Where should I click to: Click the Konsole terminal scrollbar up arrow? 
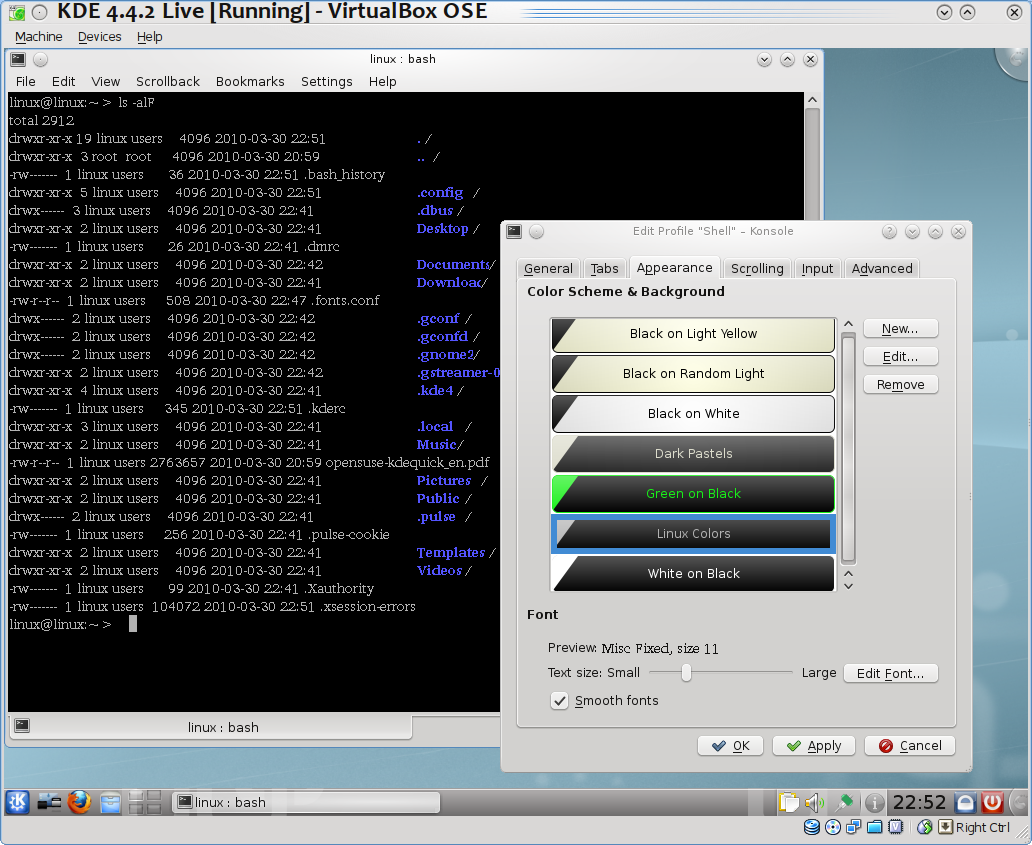click(812, 100)
